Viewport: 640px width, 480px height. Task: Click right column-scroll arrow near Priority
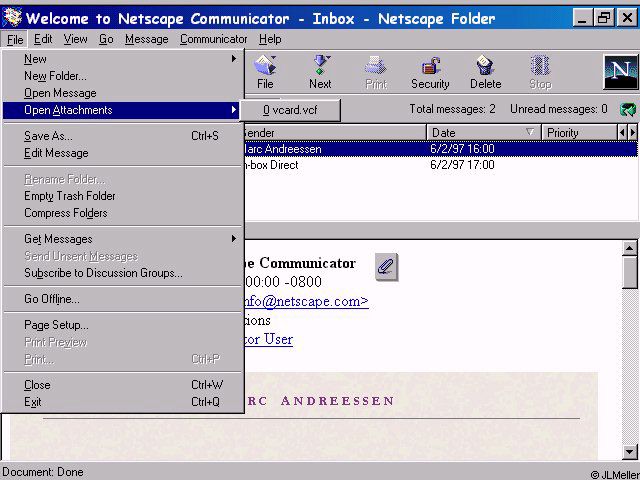[632, 133]
